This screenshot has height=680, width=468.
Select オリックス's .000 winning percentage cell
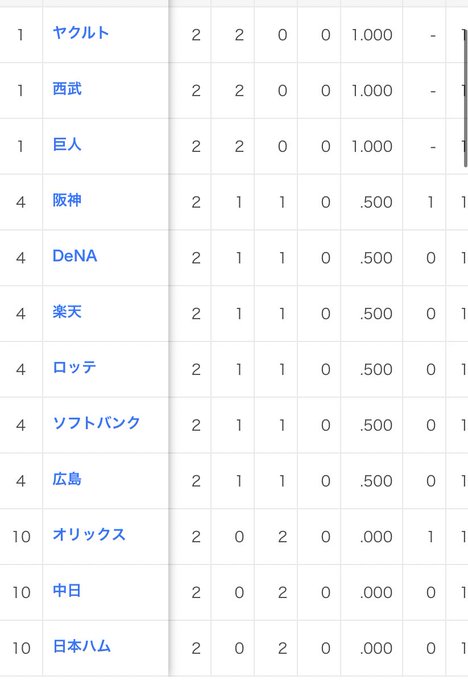click(372, 536)
